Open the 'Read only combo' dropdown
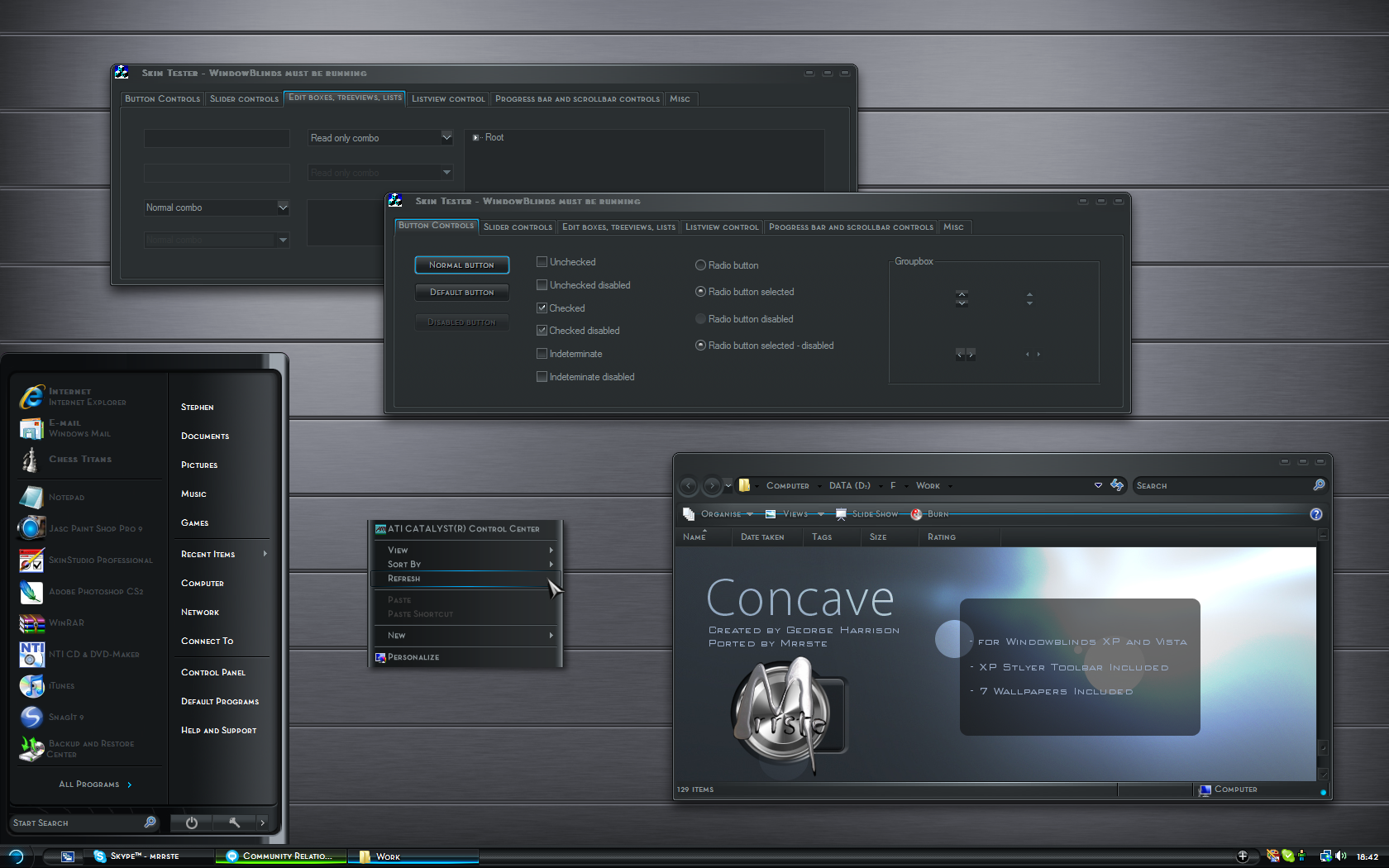 446,137
